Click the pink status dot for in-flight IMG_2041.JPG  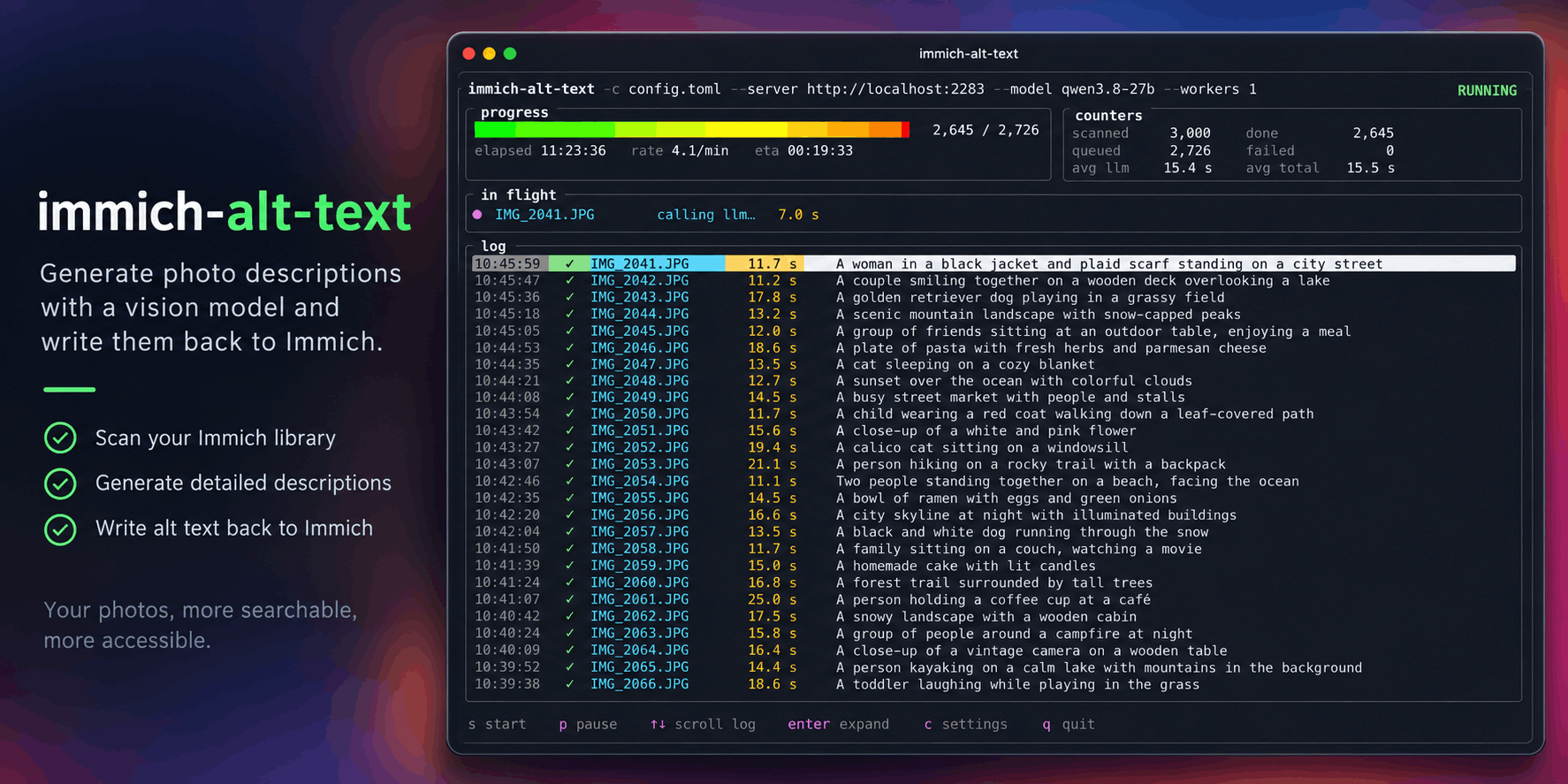pos(477,215)
